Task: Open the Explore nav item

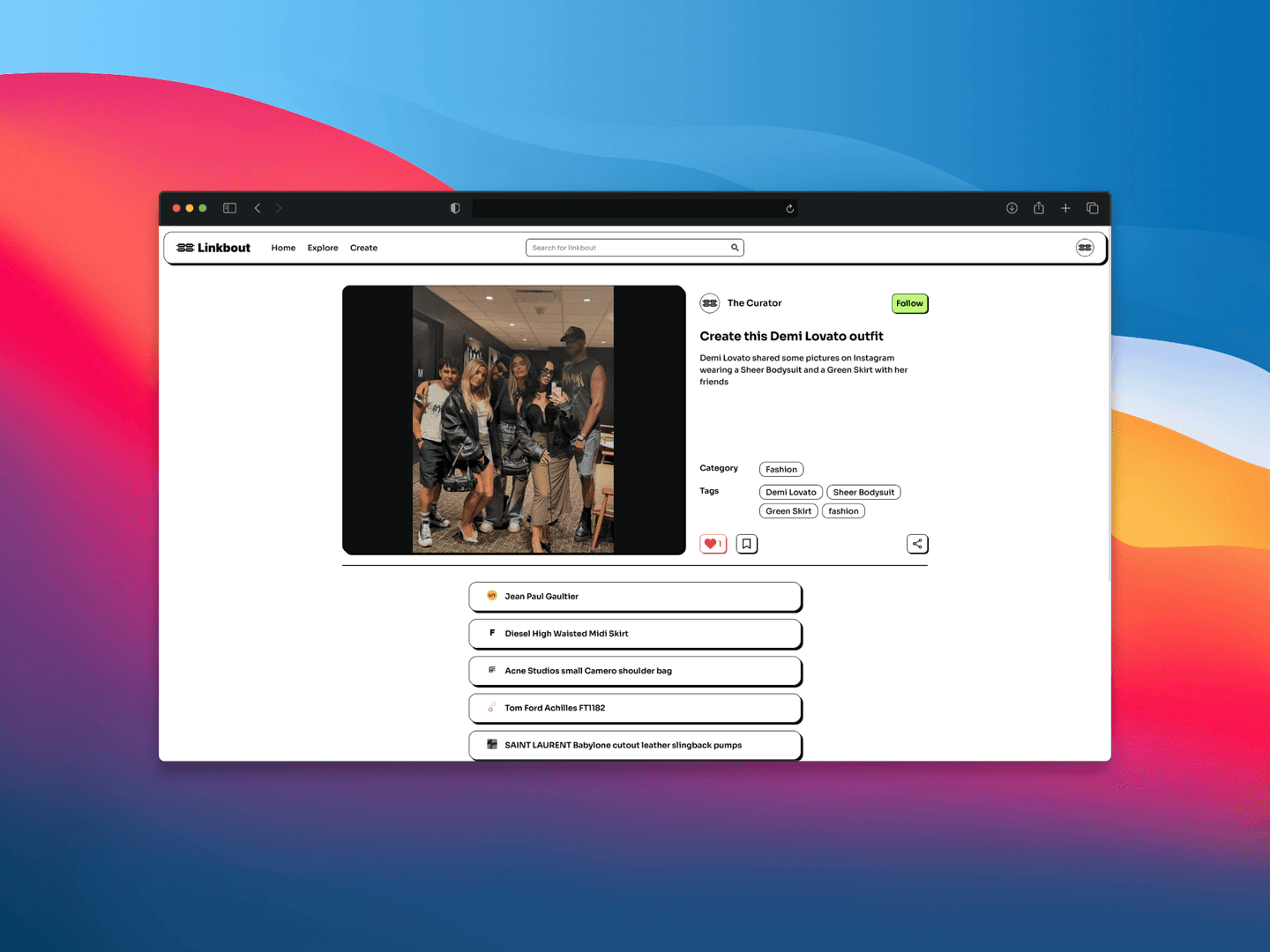Action: (x=323, y=248)
